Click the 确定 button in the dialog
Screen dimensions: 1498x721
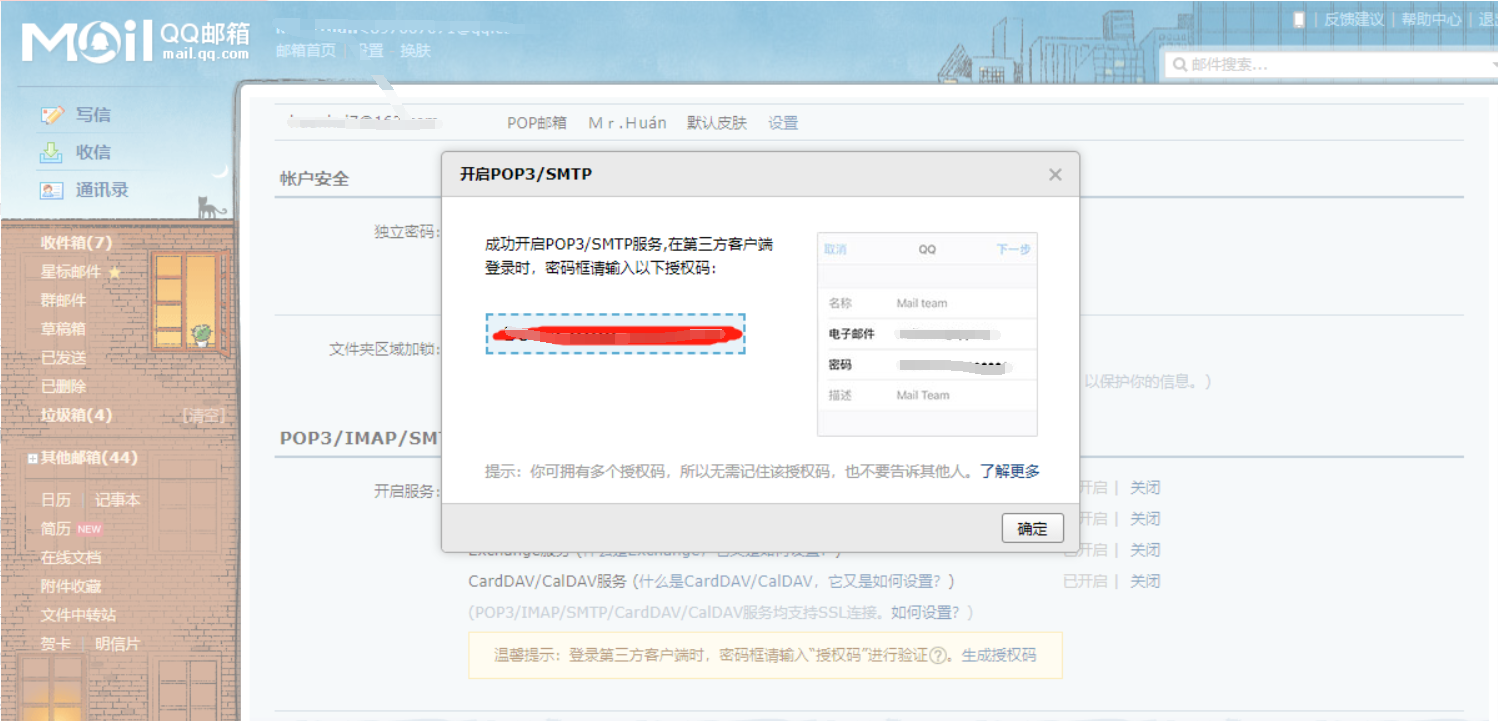click(1033, 529)
